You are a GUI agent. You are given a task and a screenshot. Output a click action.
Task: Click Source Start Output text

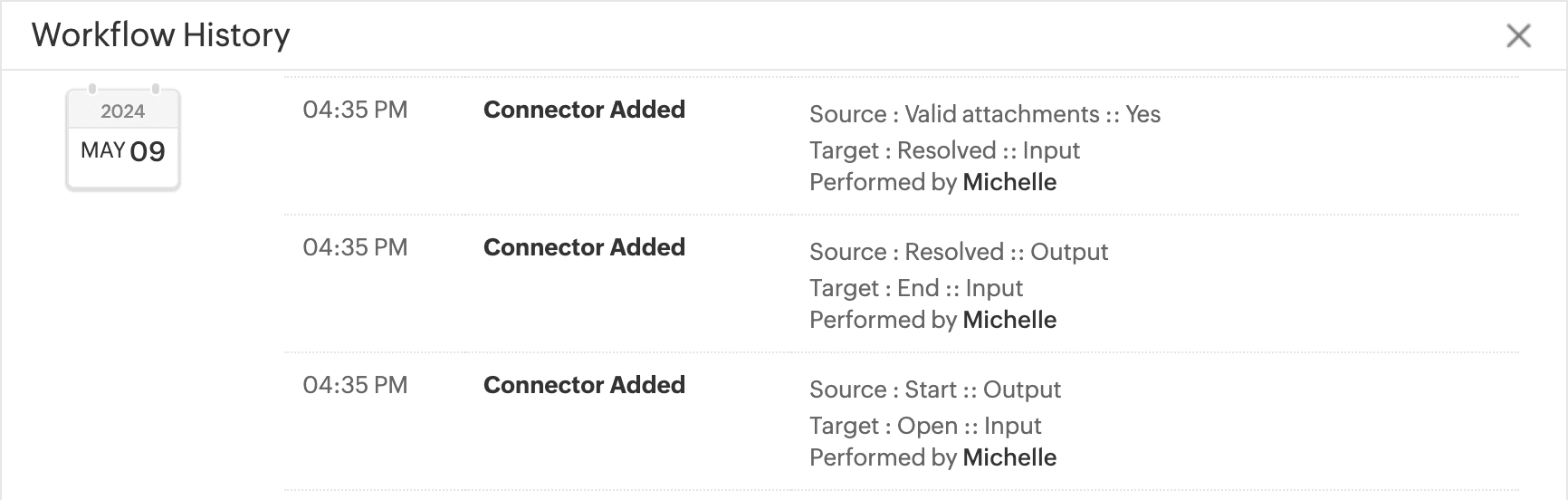(x=934, y=389)
